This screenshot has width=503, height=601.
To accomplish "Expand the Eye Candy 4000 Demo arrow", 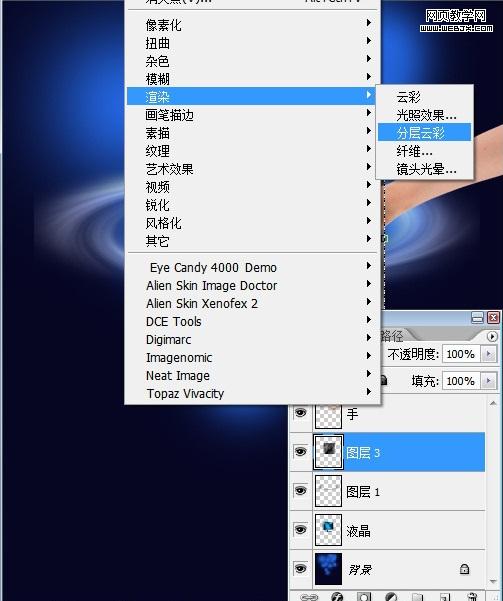I will click(x=369, y=266).
